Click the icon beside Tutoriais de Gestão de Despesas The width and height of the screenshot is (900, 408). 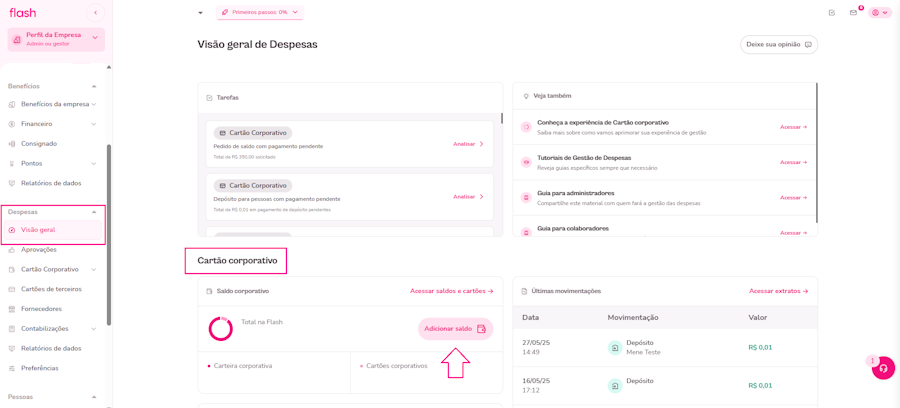point(525,162)
